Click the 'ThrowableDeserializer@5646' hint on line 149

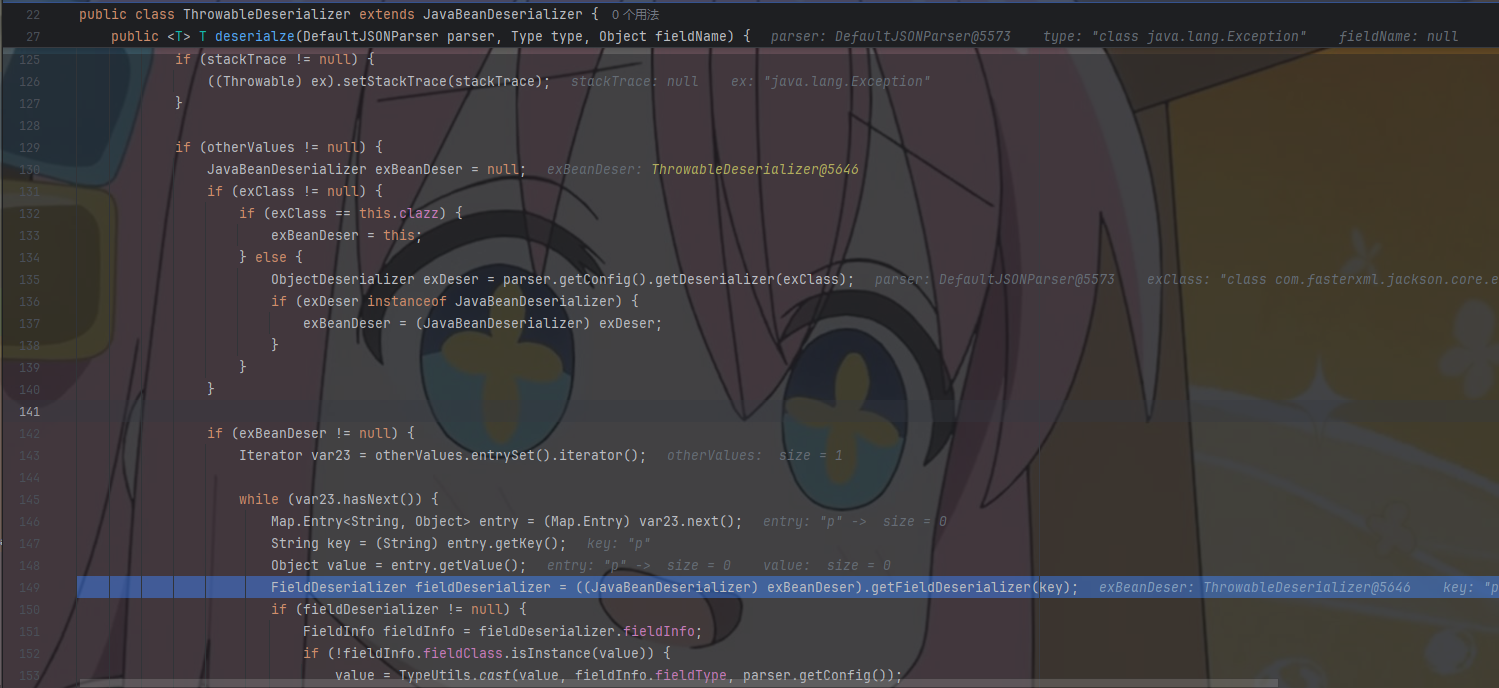pyautogui.click(x=1307, y=587)
